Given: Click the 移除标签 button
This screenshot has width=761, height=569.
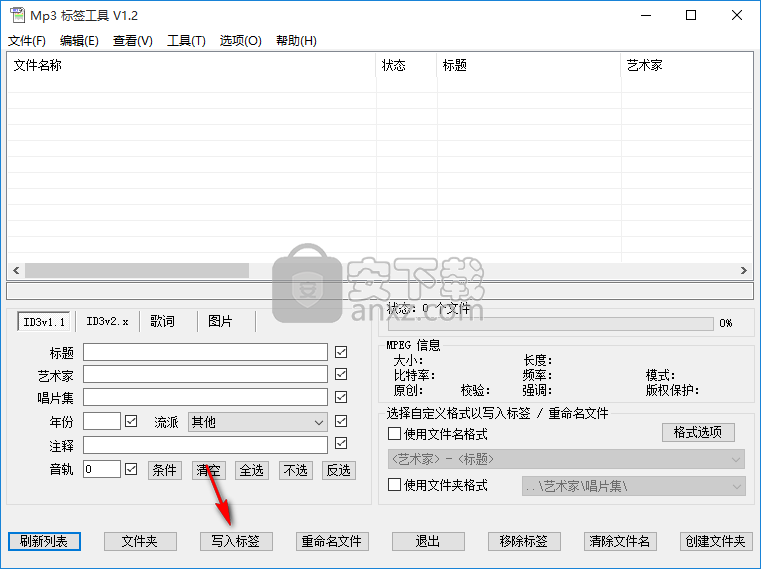Looking at the screenshot, I should [x=524, y=541].
